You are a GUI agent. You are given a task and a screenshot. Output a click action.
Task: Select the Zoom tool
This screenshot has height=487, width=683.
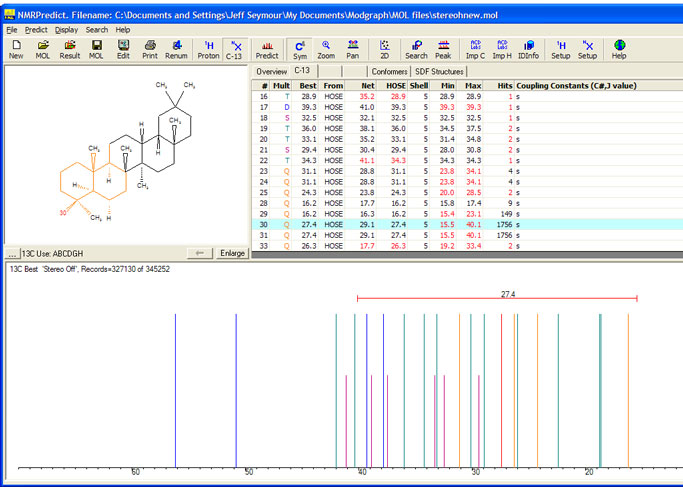tap(326, 49)
